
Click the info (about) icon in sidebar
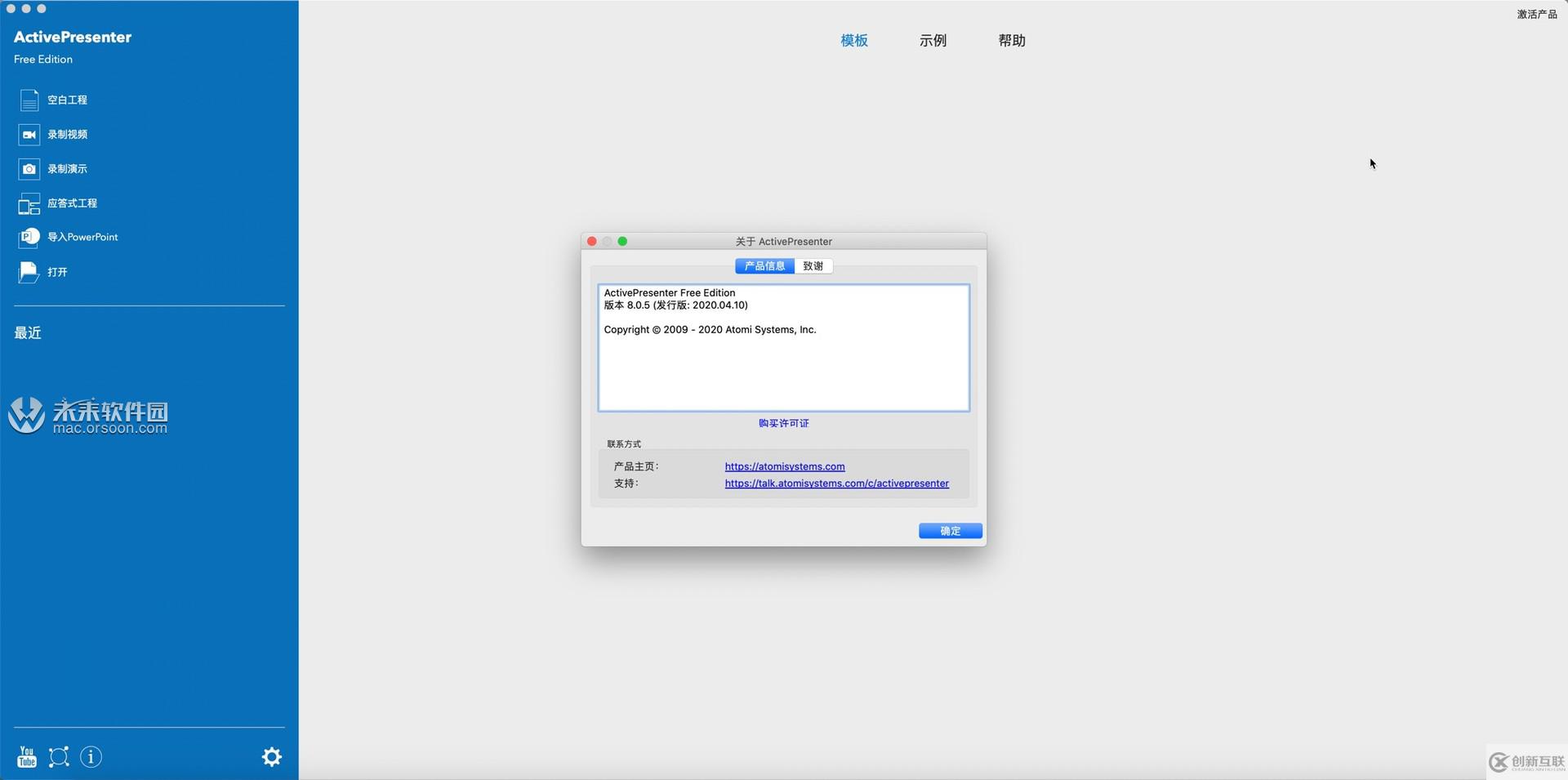click(x=91, y=757)
